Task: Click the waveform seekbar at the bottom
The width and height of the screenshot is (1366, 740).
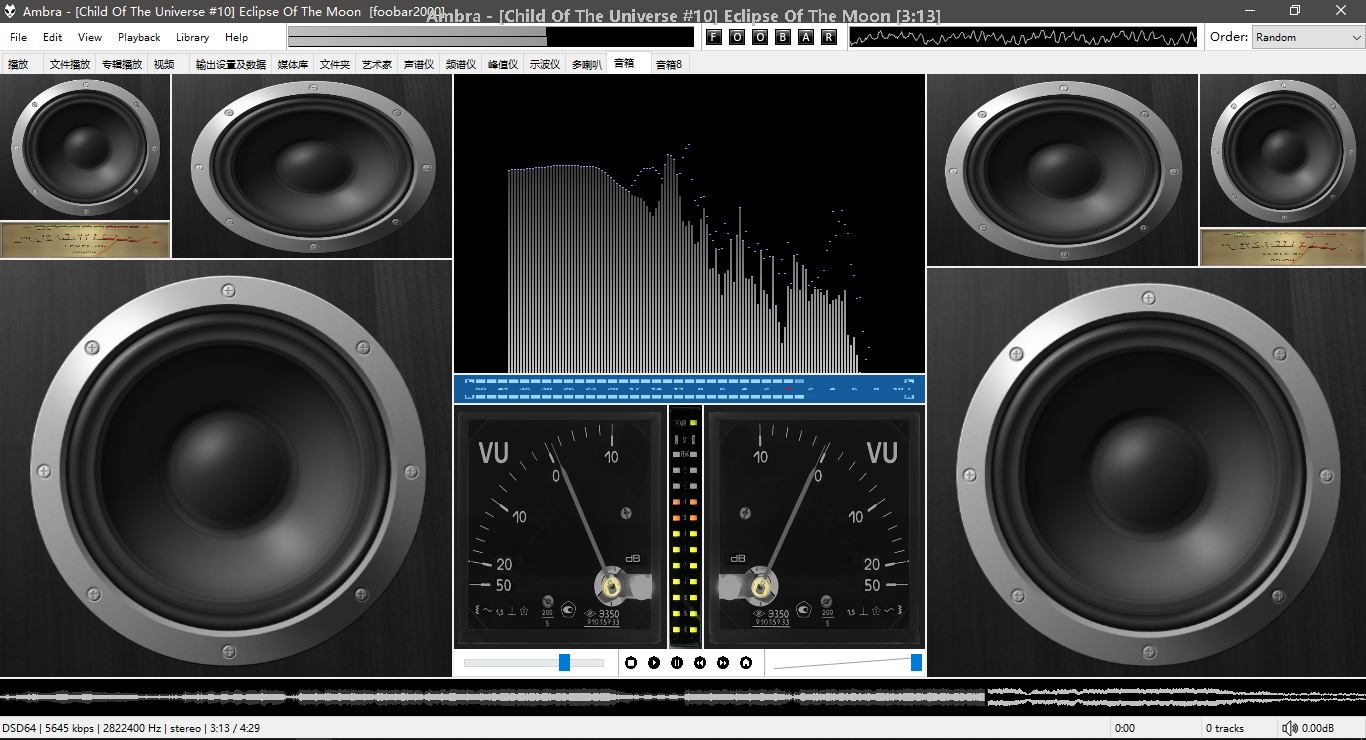Action: (683, 696)
